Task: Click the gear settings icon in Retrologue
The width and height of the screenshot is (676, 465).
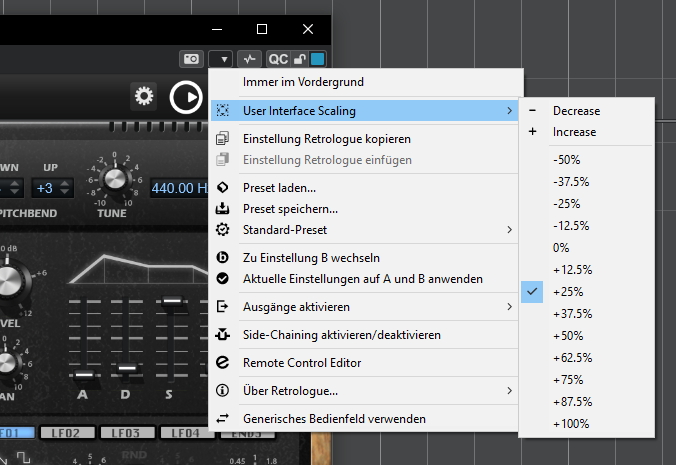Action: coord(145,96)
